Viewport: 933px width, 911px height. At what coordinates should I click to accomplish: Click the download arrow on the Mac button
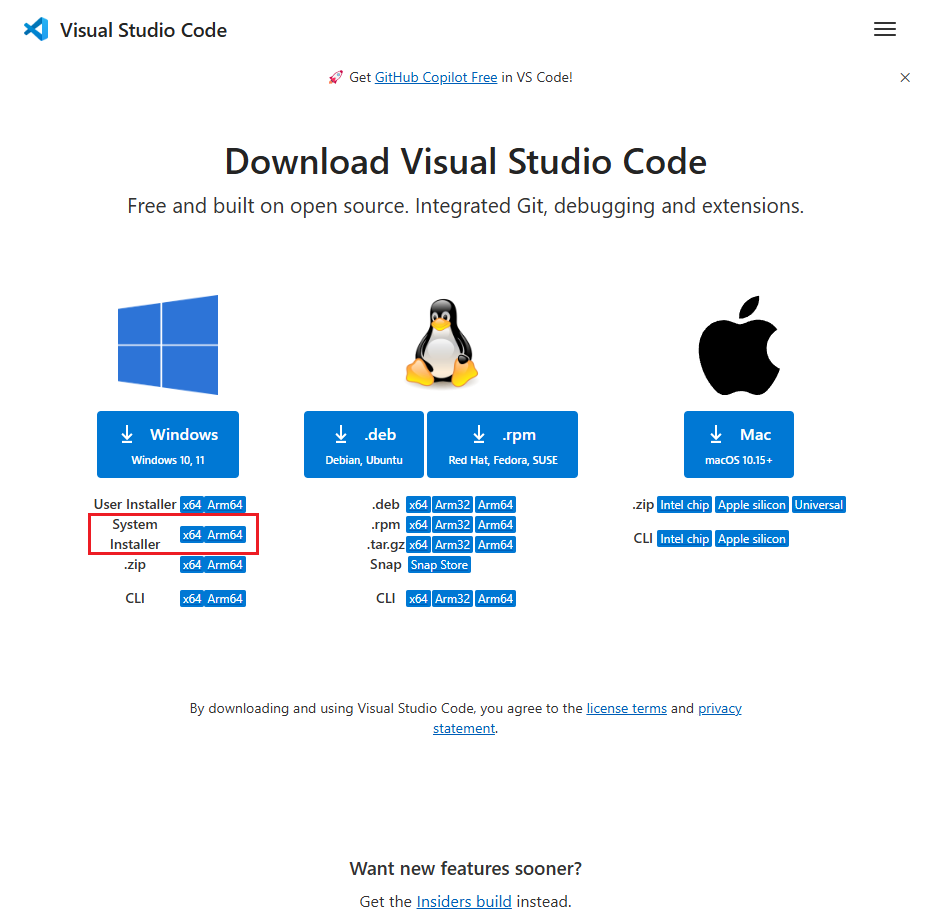(714, 434)
